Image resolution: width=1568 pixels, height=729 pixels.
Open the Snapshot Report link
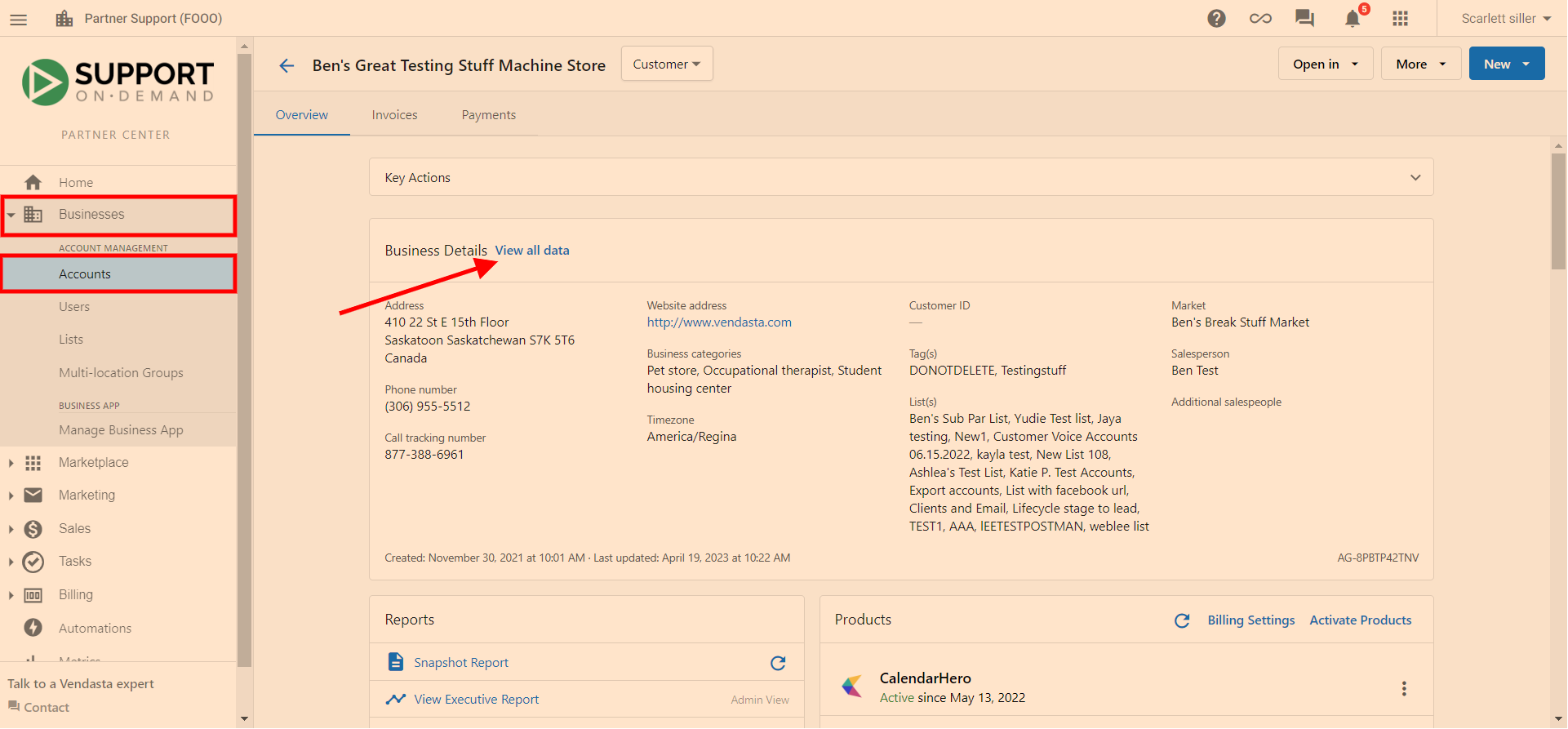pyautogui.click(x=461, y=663)
